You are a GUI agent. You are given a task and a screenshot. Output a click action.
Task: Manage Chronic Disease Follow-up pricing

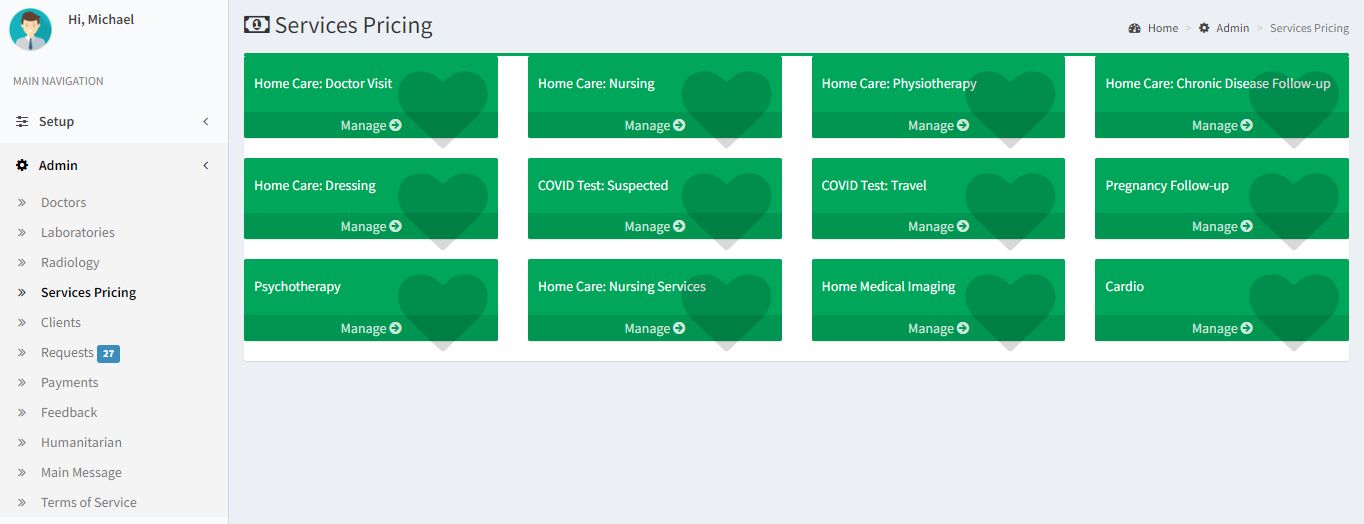[1222, 125]
